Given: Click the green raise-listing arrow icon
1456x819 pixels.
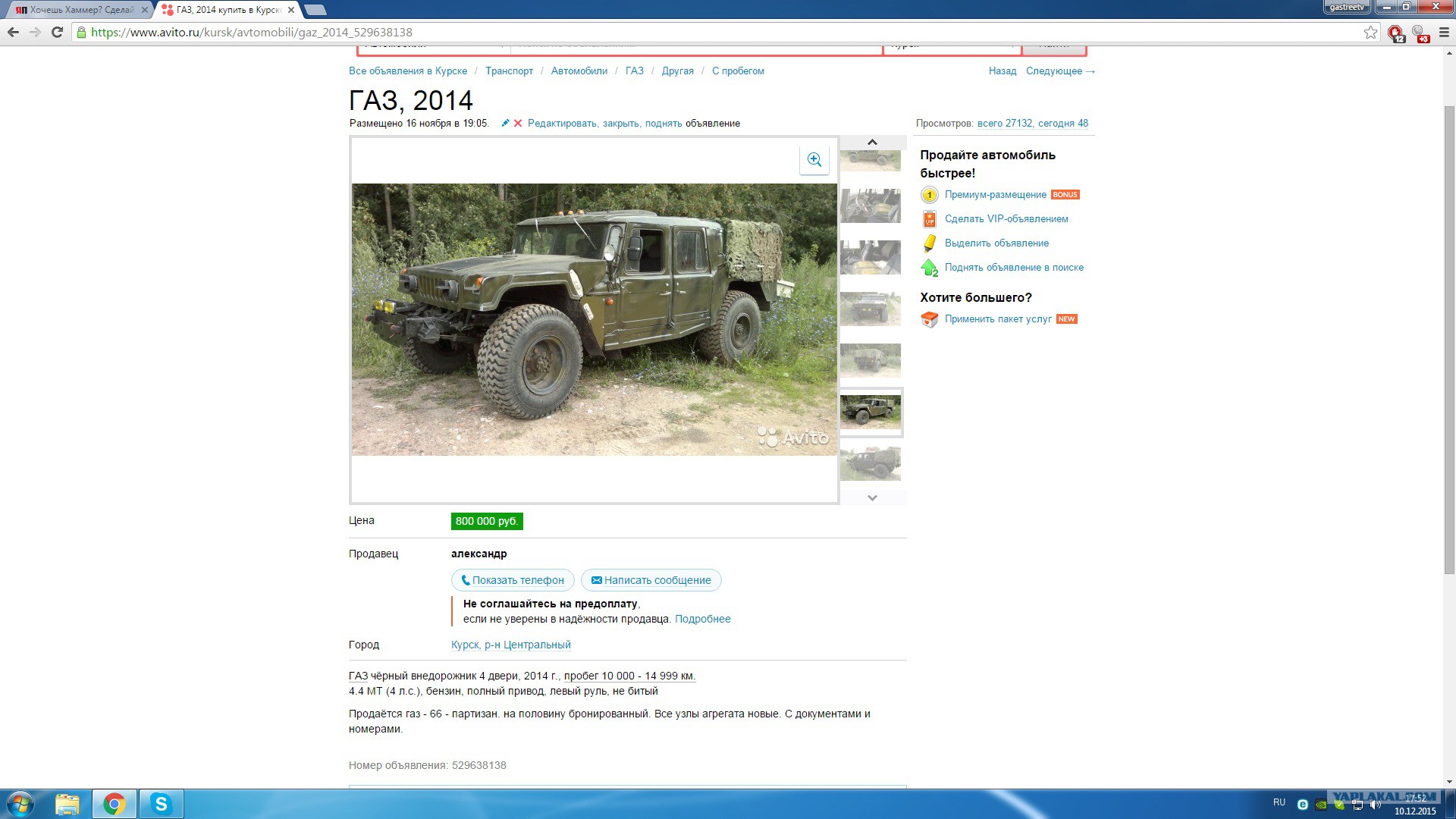Looking at the screenshot, I should [929, 268].
